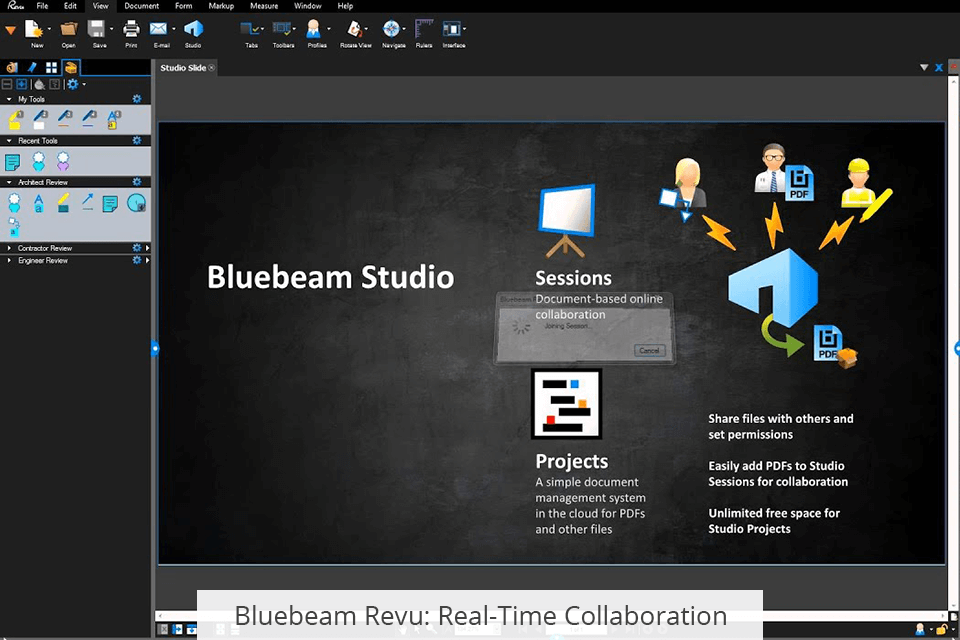Image resolution: width=960 pixels, height=640 pixels.
Task: Select the note tool in Recent Tools
Action: pos(12,162)
